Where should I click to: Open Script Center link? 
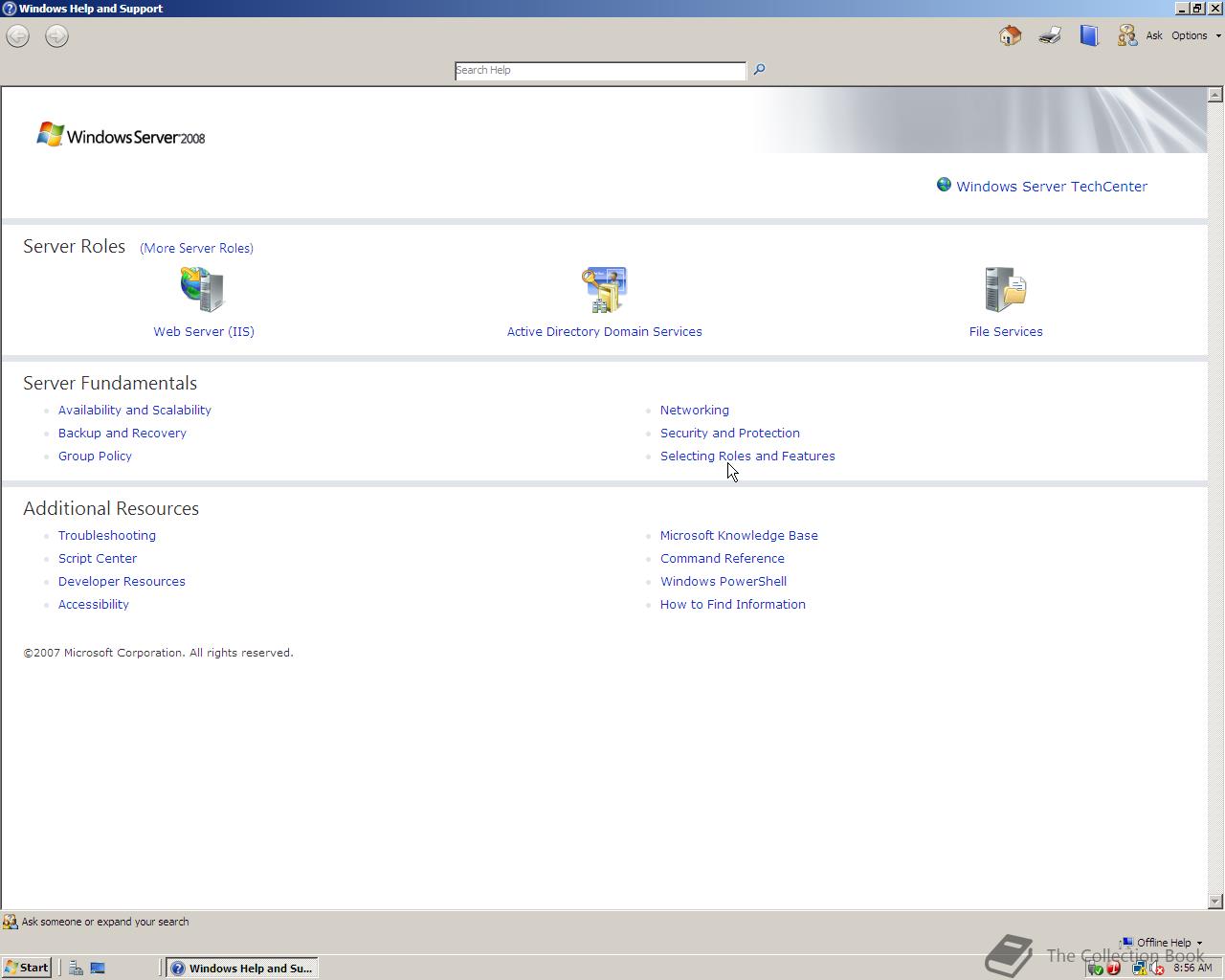tap(98, 558)
